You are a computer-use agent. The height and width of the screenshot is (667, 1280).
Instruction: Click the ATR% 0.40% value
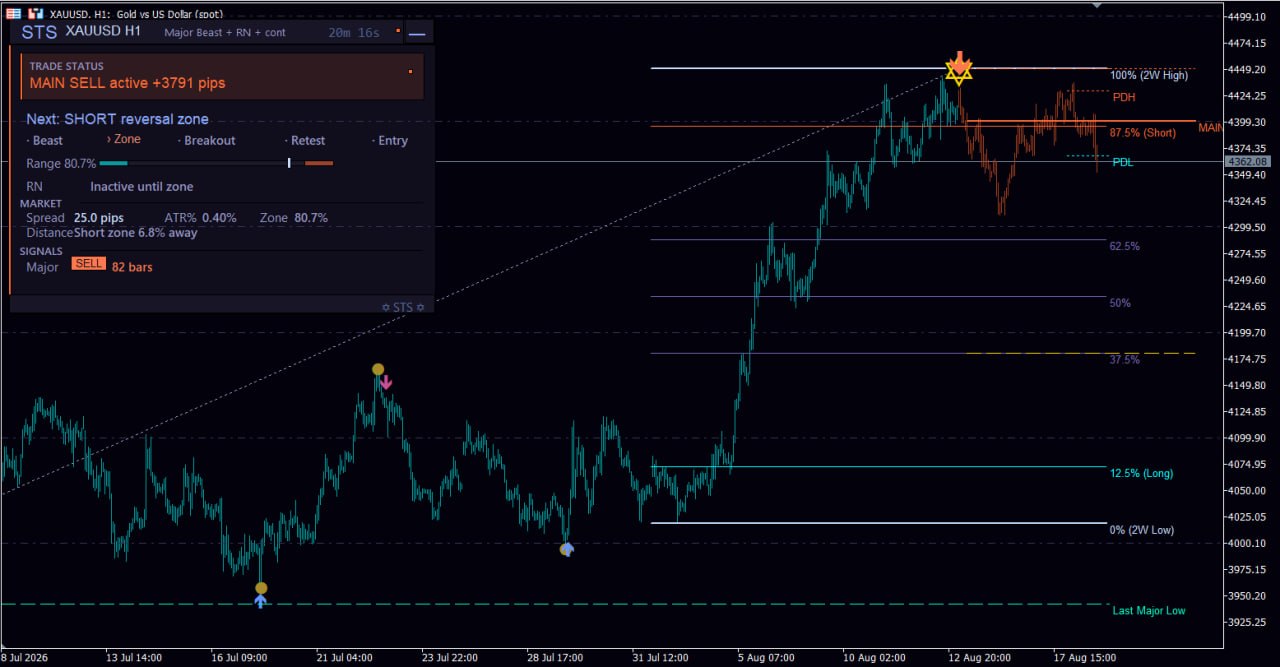click(x=200, y=218)
